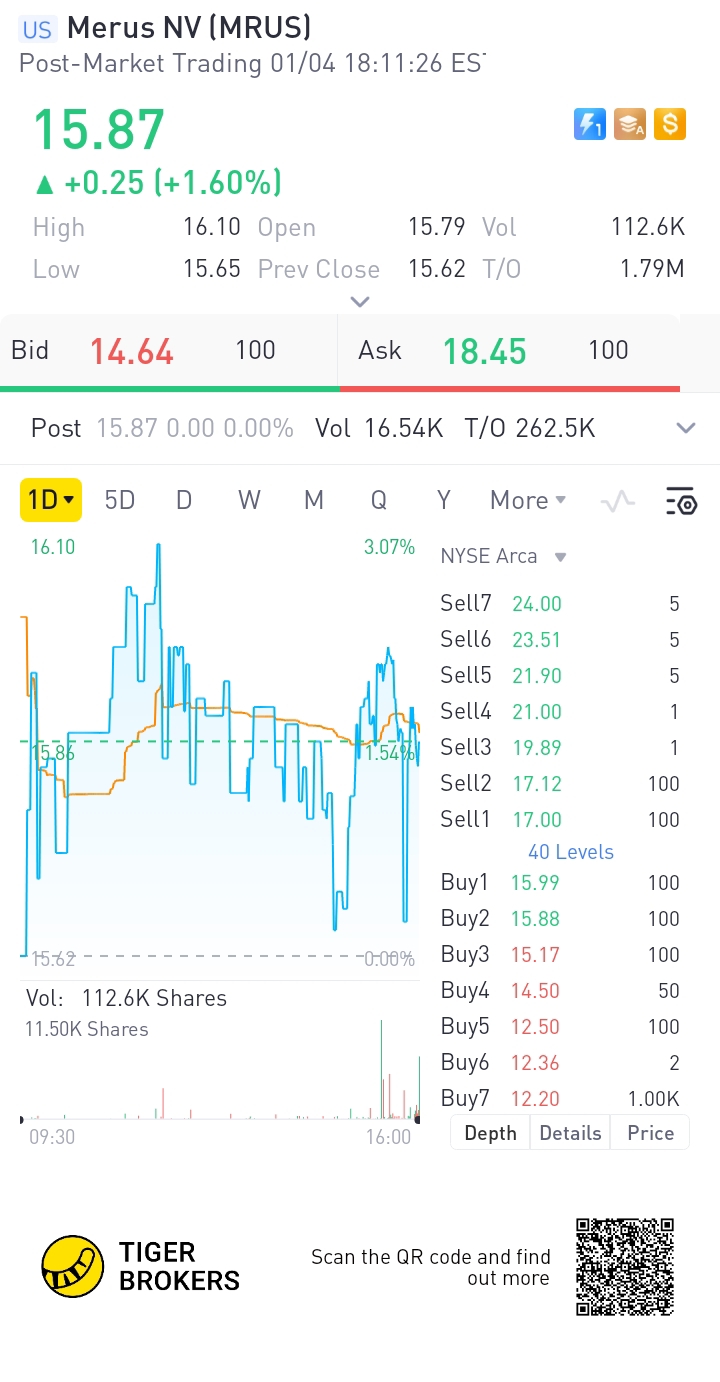Open the chart settings icon
This screenshot has width=720, height=1382.
point(681,501)
